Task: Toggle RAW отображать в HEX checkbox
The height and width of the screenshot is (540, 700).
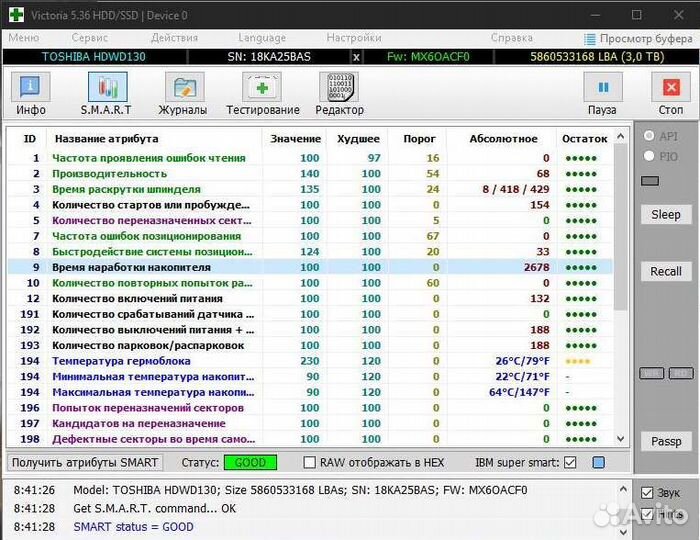Action: coord(309,462)
